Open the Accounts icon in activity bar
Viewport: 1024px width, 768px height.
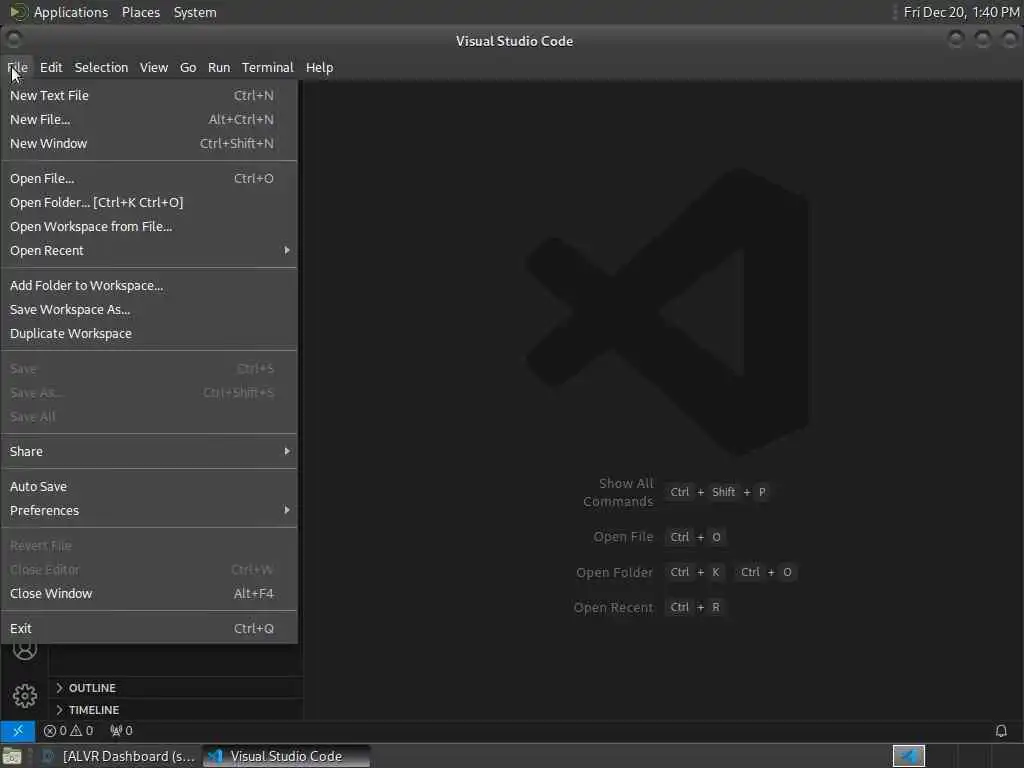(x=25, y=650)
